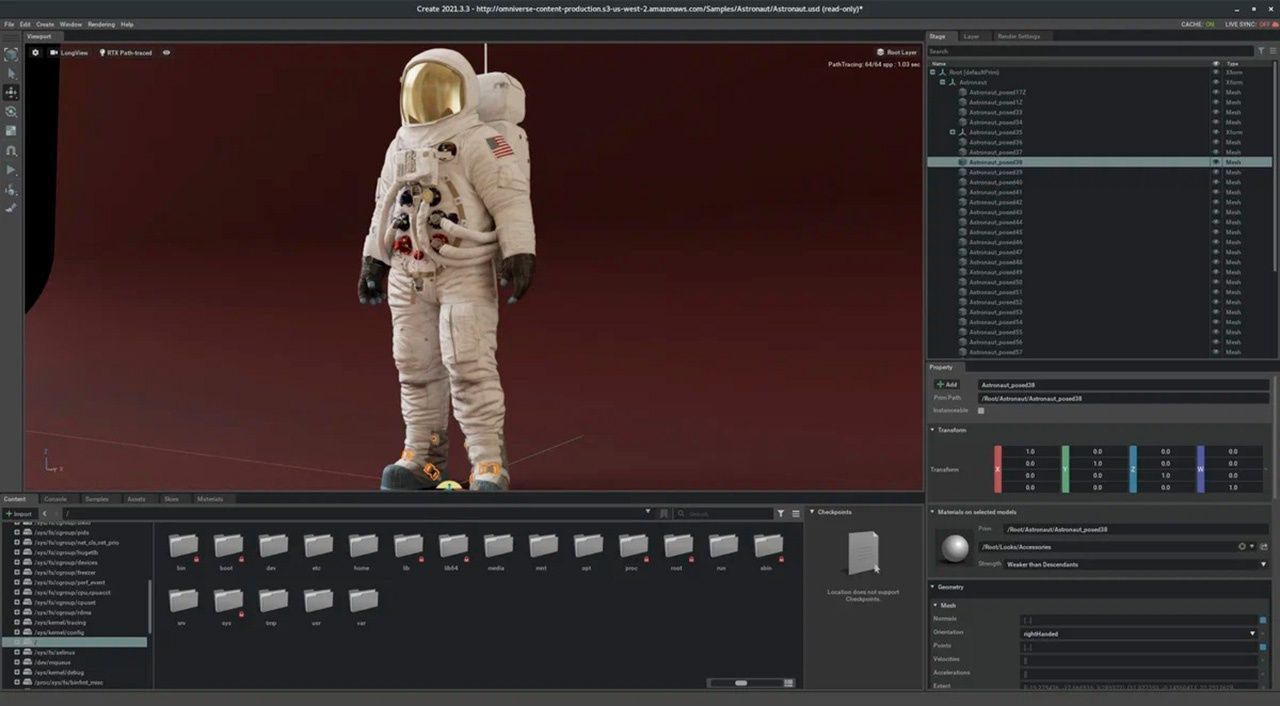The image size is (1280, 706).
Task: Open viewport settings gear icon
Action: point(36,52)
